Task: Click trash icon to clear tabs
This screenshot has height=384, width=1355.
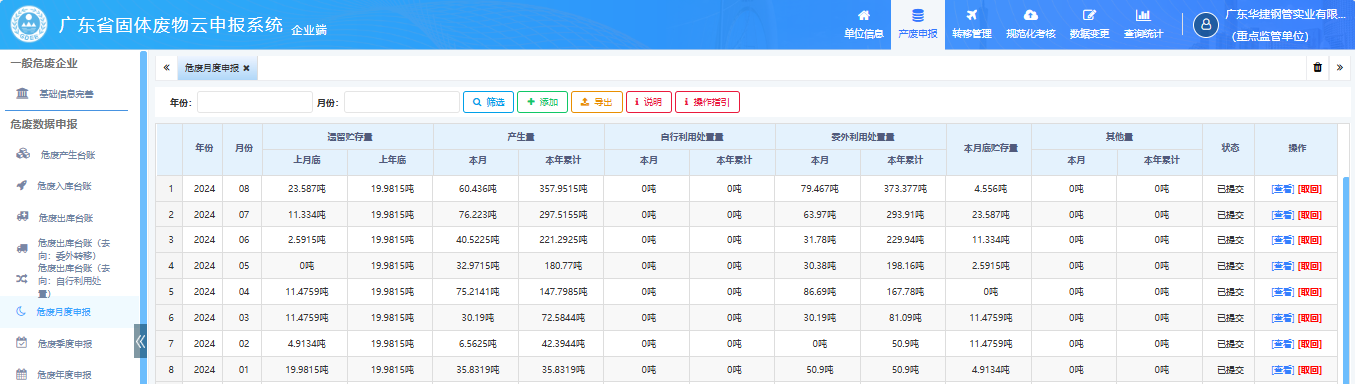Action: click(1317, 68)
